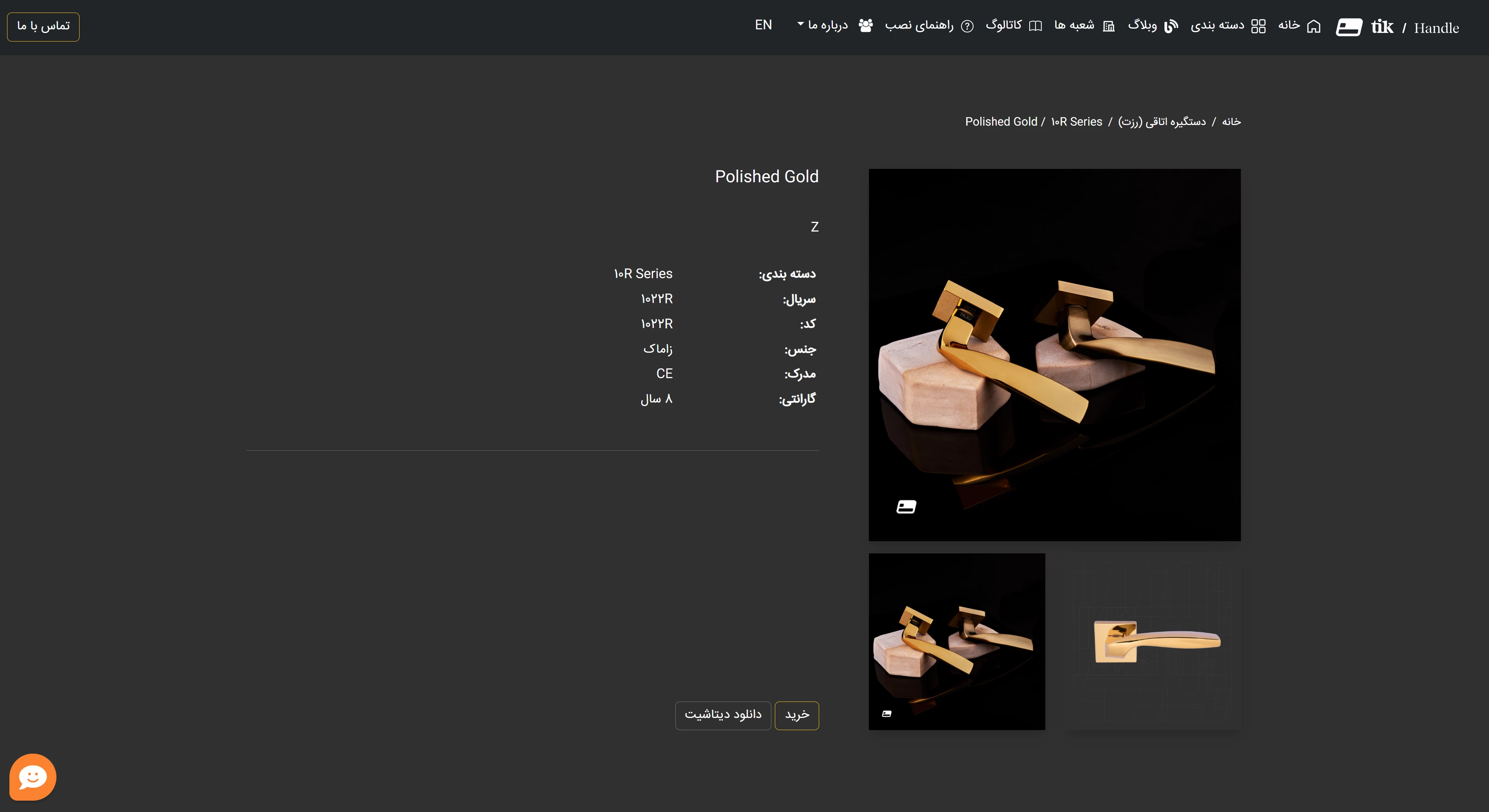Click the blog feed icon
1489x812 pixels.
pyautogui.click(x=1171, y=27)
